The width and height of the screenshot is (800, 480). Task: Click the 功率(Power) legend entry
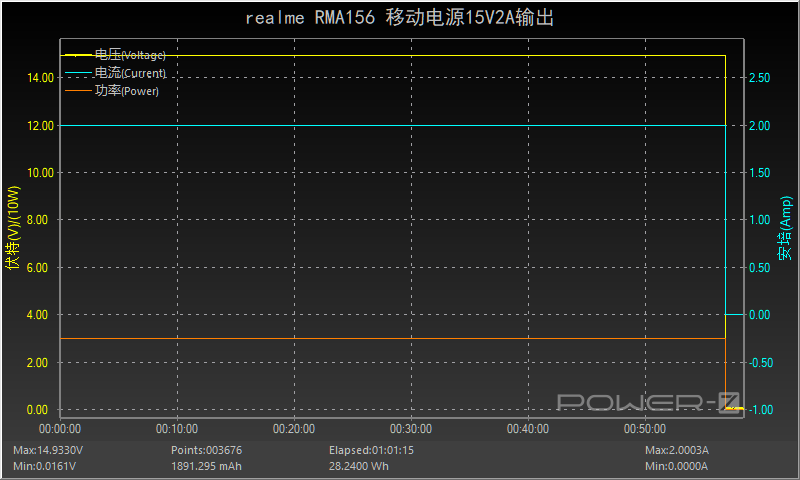127,91
